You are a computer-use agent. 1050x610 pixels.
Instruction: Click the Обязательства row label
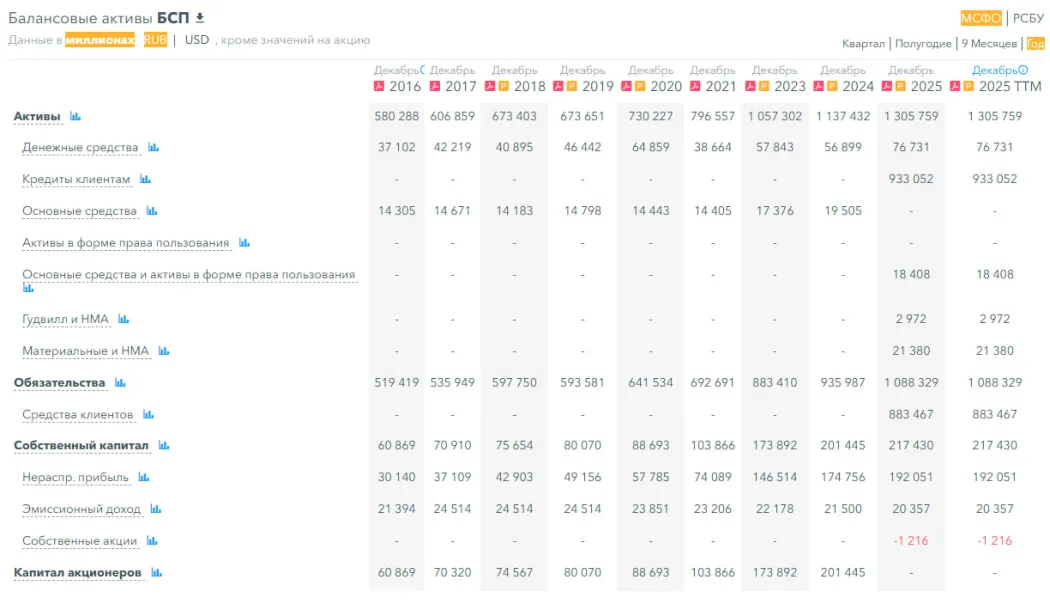(59, 383)
